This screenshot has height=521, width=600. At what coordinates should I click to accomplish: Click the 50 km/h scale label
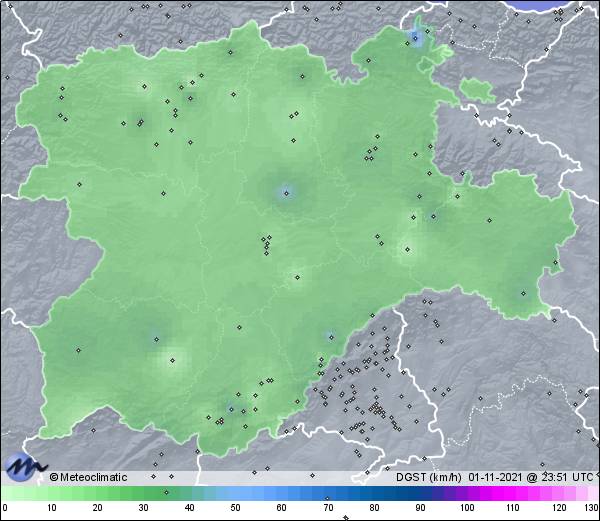[x=236, y=508]
